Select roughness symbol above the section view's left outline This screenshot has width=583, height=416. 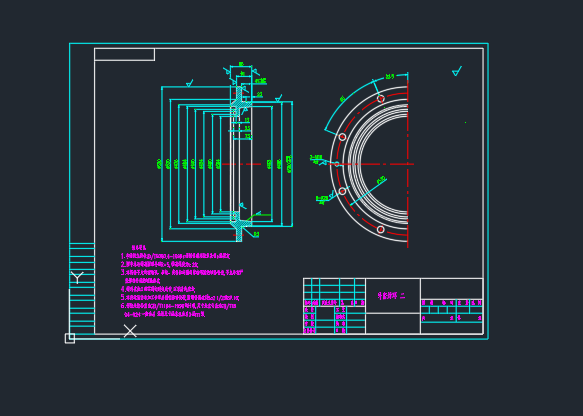click(190, 83)
